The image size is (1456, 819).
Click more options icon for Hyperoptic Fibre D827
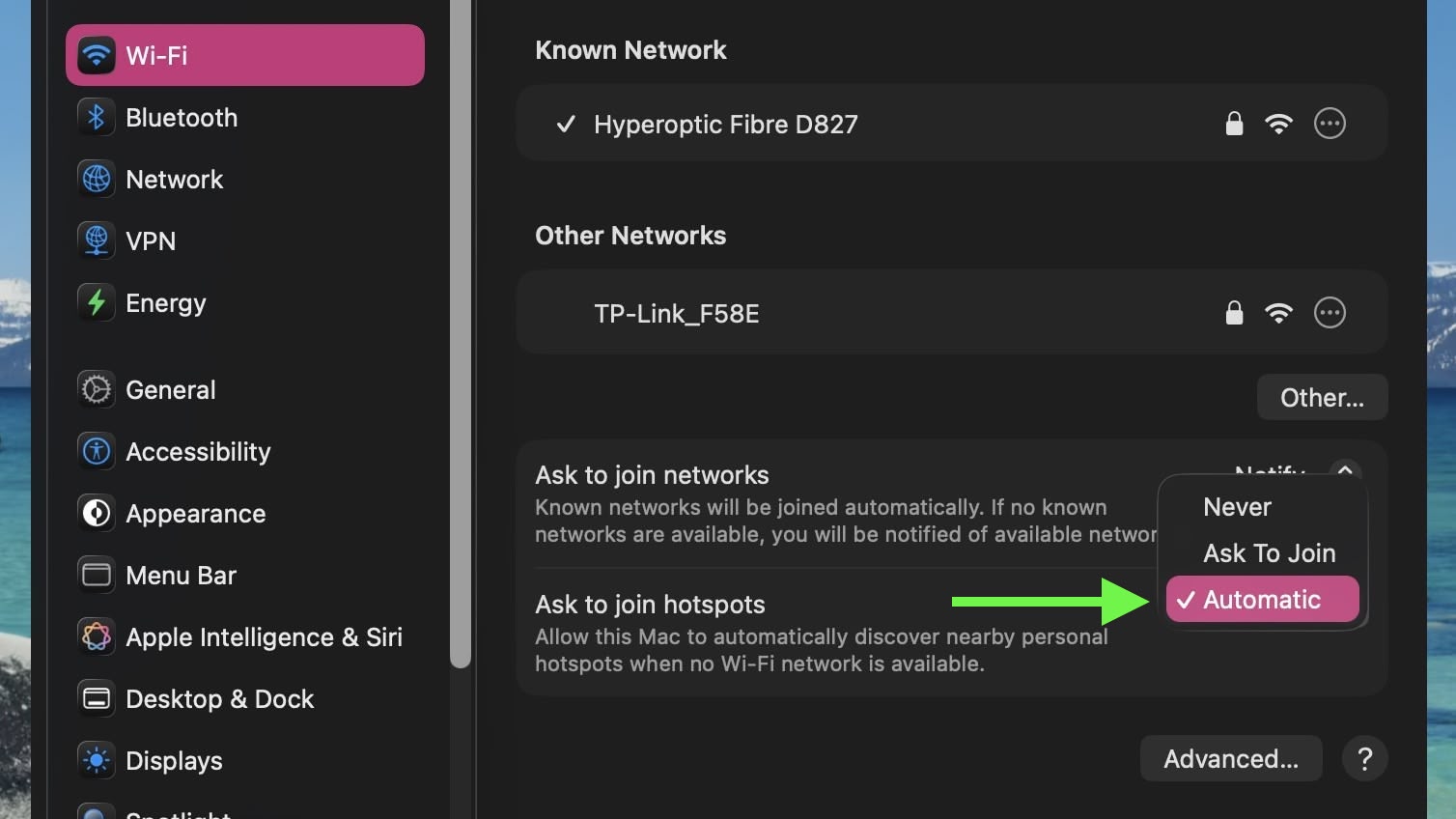click(x=1330, y=124)
